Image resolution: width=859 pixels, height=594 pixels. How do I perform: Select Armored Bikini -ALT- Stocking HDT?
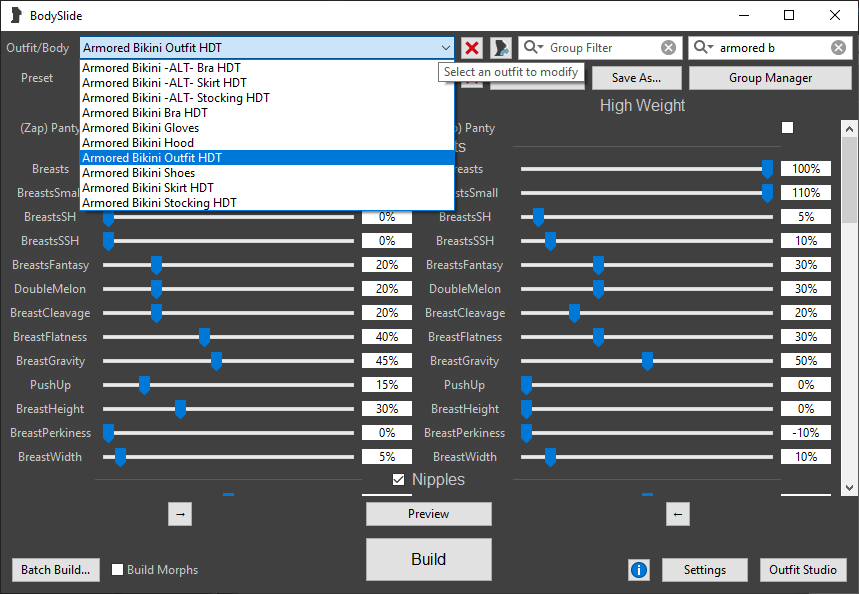[x=267, y=98]
